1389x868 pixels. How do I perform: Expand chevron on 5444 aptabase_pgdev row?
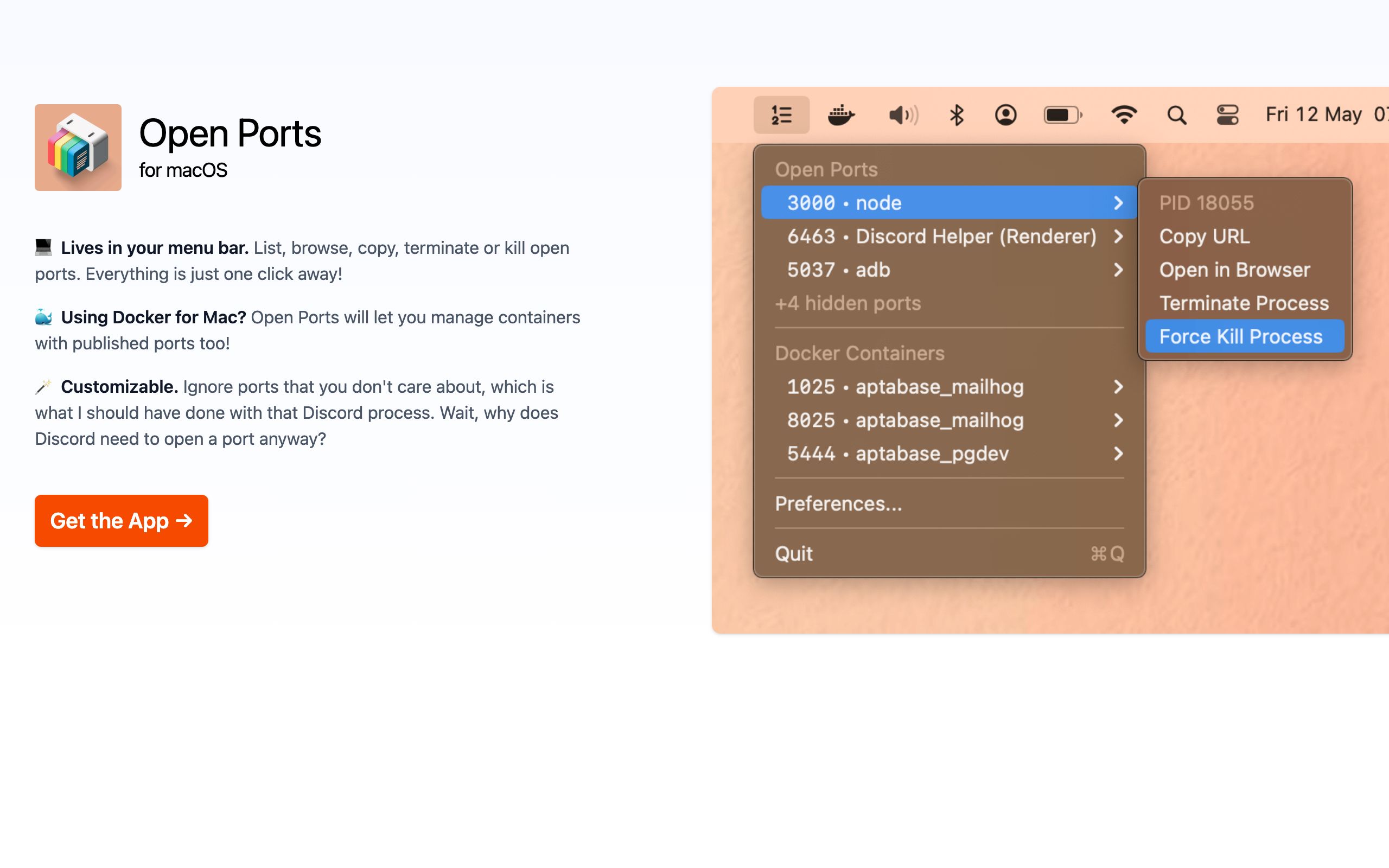pos(1118,454)
